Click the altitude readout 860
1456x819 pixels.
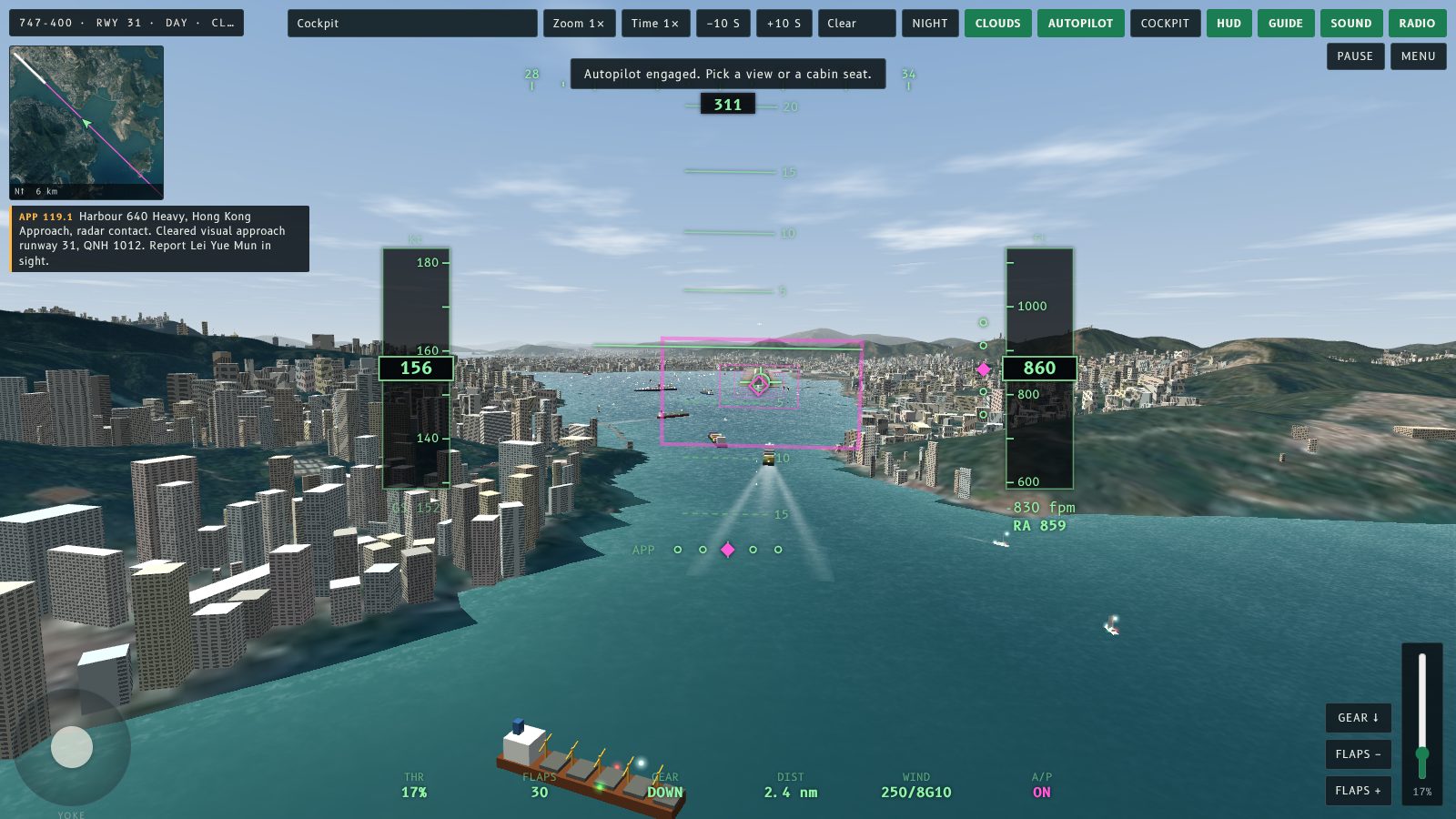click(x=1039, y=368)
